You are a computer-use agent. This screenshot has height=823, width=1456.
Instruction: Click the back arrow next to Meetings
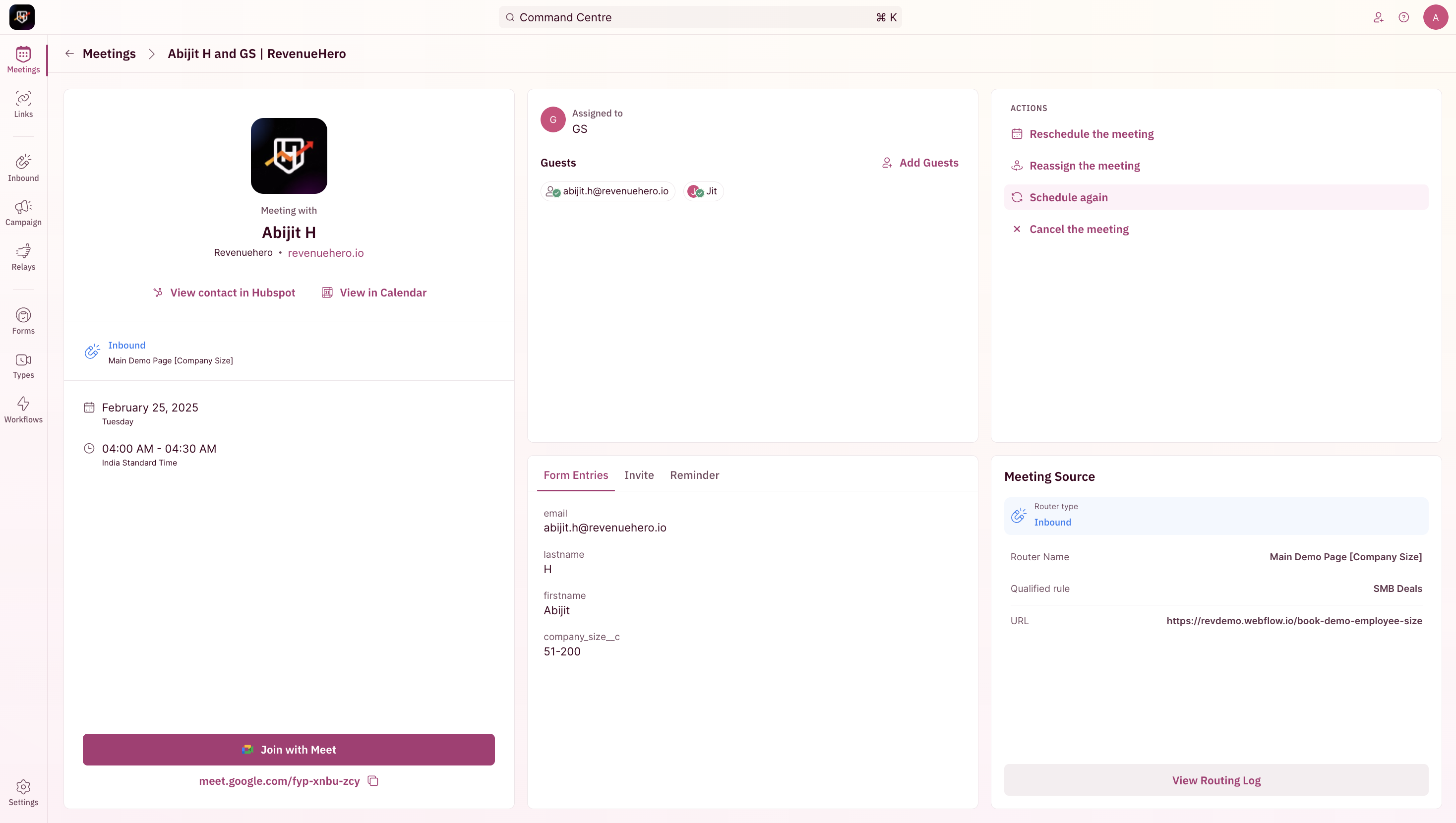click(69, 53)
